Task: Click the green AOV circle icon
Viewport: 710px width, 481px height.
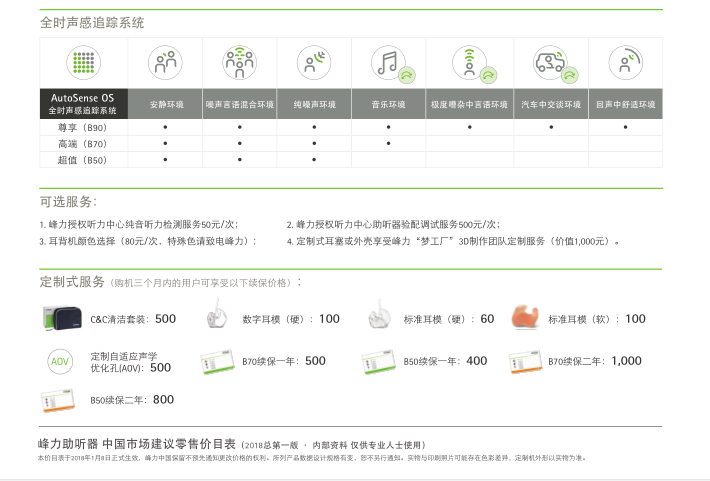Action: (60, 360)
